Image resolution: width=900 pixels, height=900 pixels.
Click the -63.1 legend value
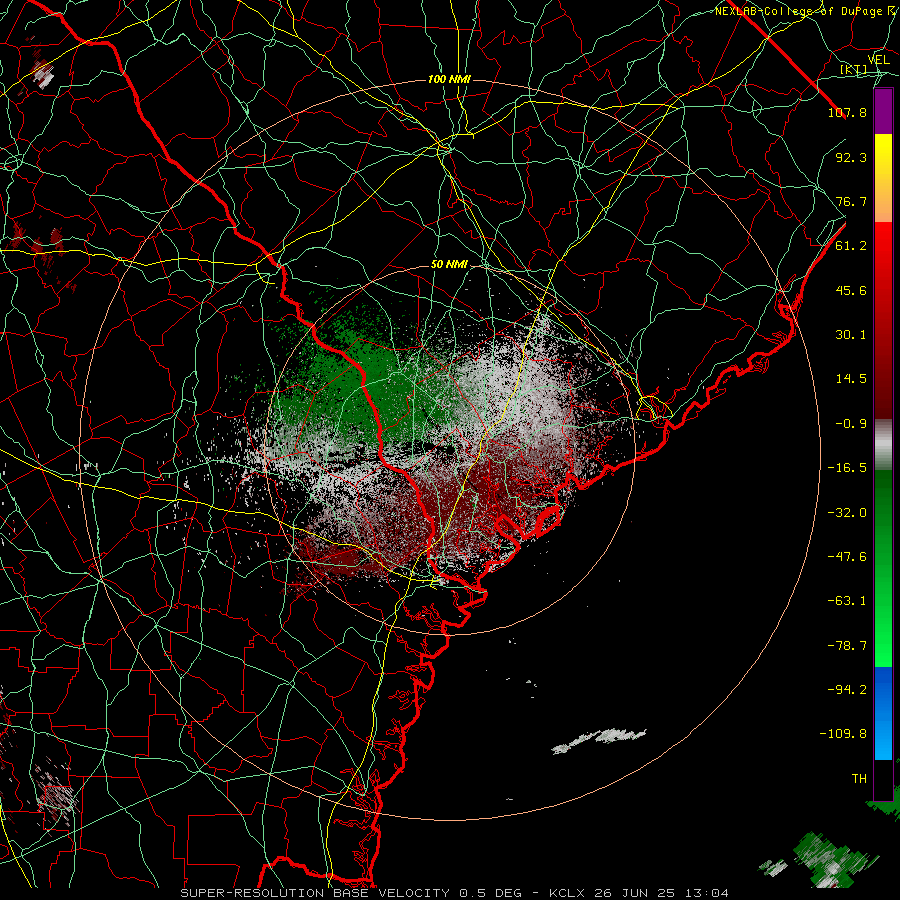click(x=847, y=601)
